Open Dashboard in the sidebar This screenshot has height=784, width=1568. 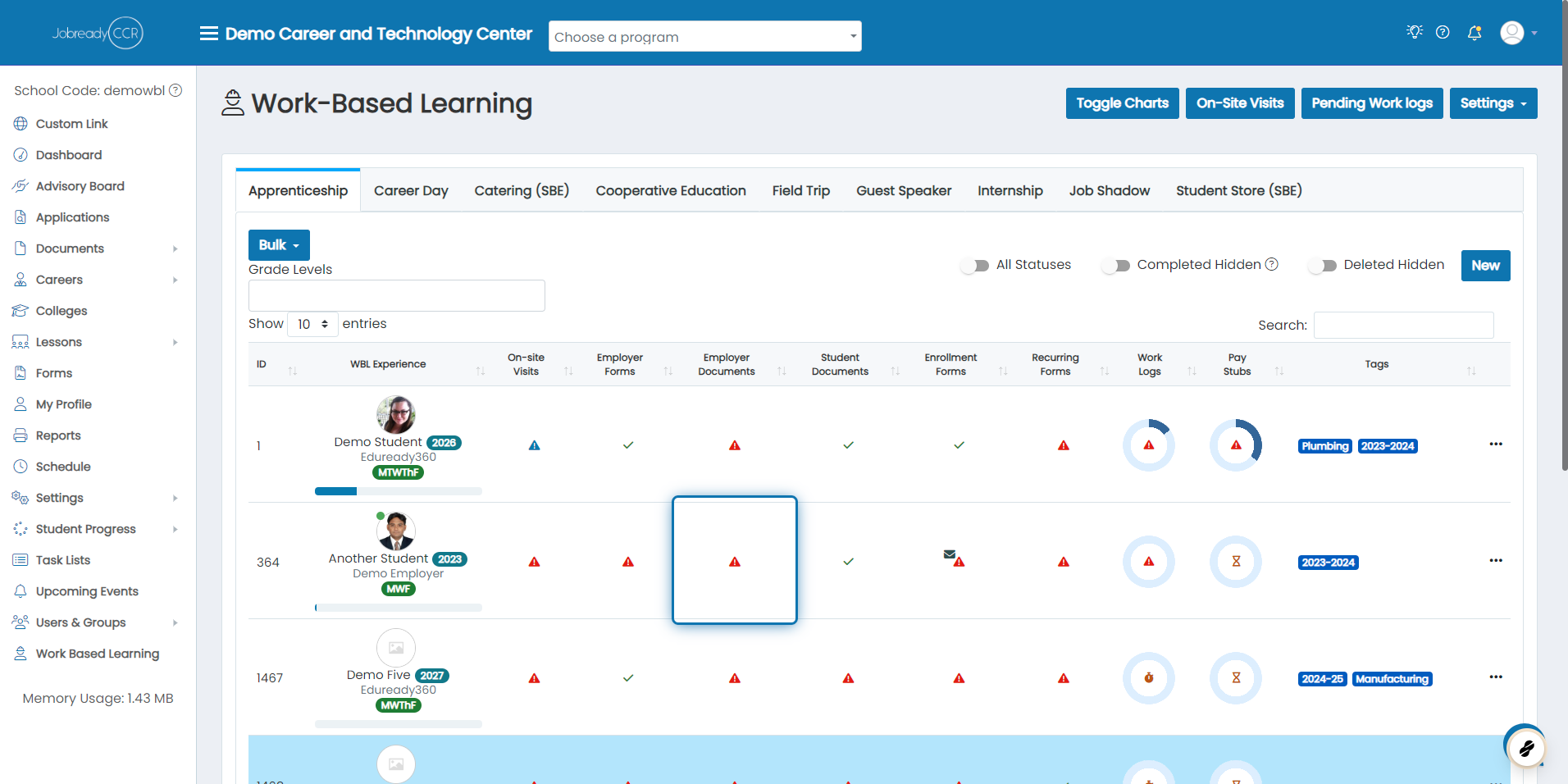pyautogui.click(x=69, y=155)
